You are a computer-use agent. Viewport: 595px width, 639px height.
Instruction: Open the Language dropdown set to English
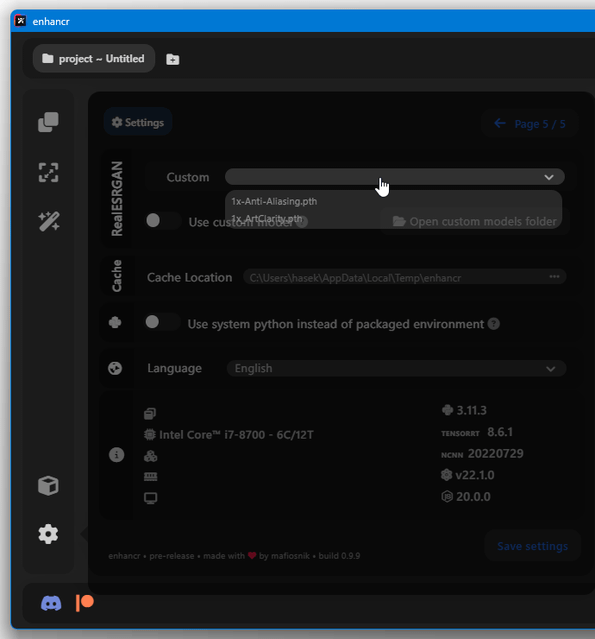[x=396, y=368]
